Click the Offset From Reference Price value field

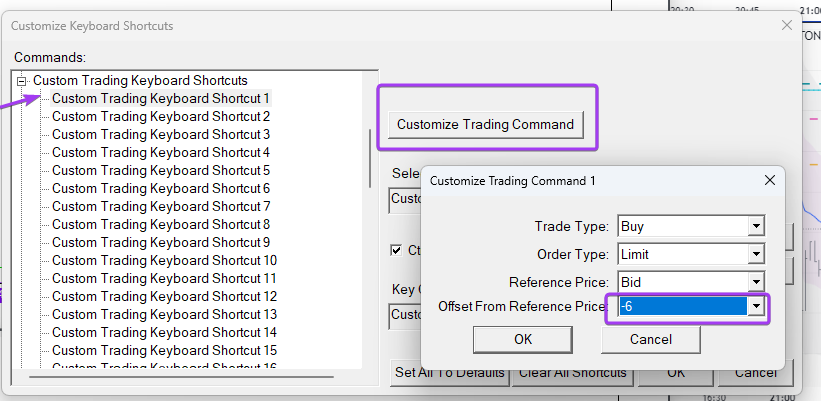click(x=682, y=306)
